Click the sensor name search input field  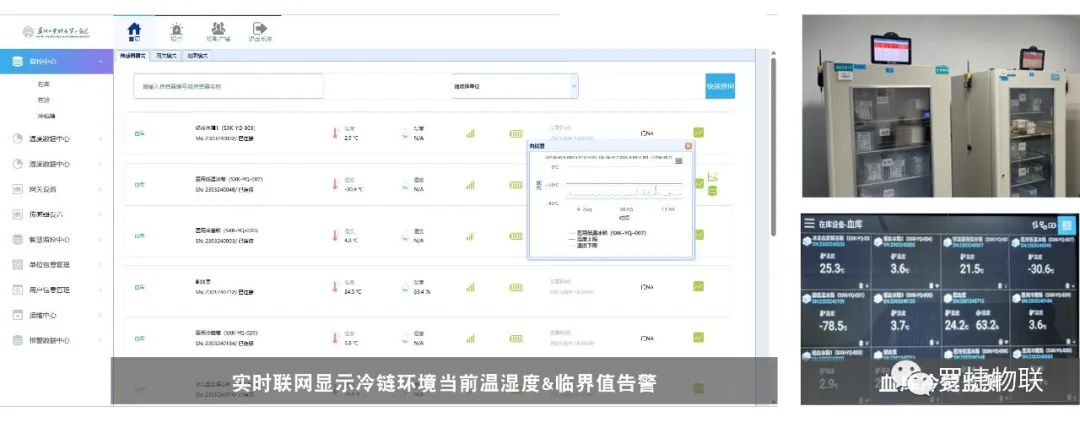(x=228, y=86)
